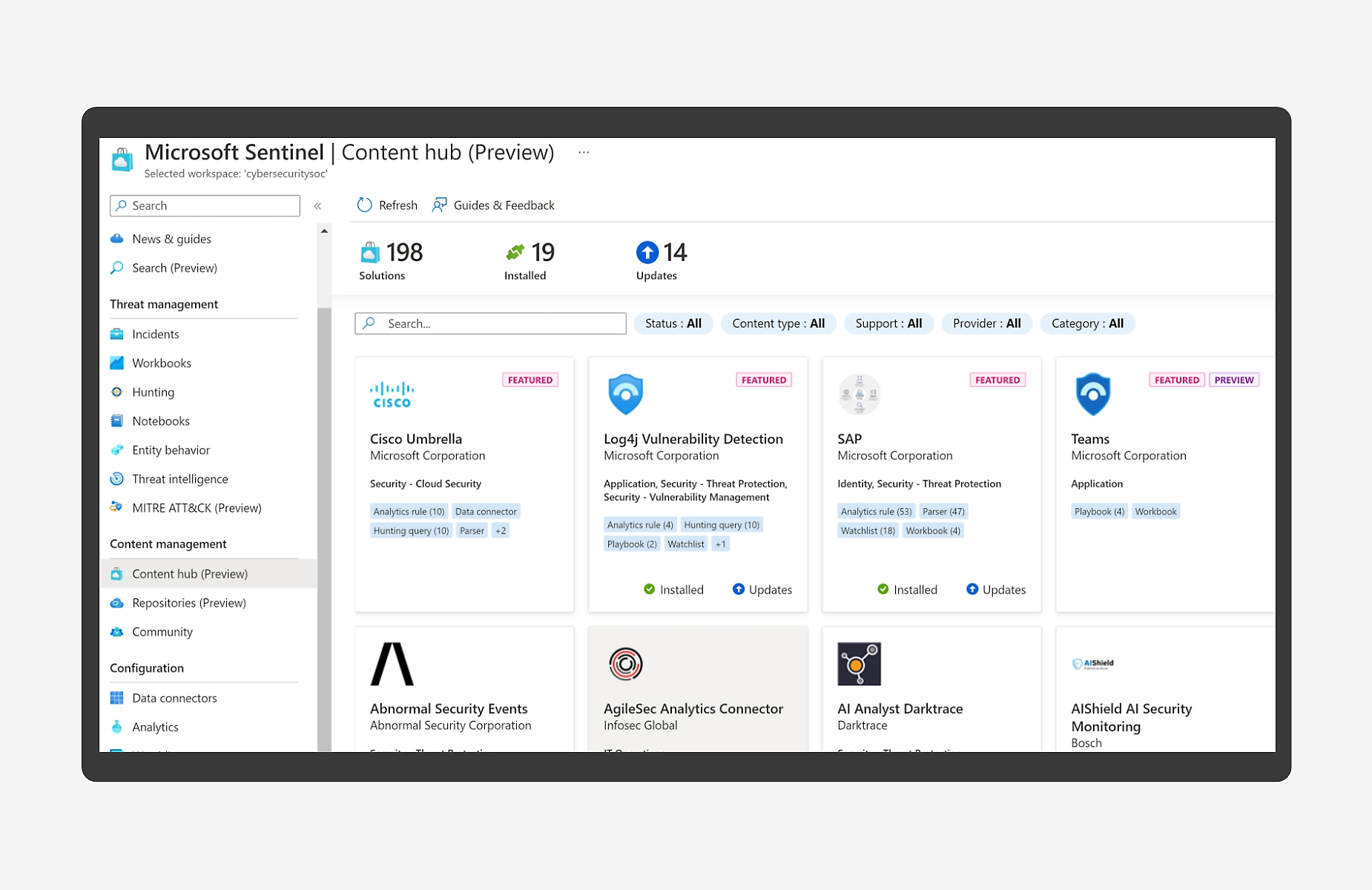
Task: Click the Installed status on SAP card
Action: tap(907, 590)
